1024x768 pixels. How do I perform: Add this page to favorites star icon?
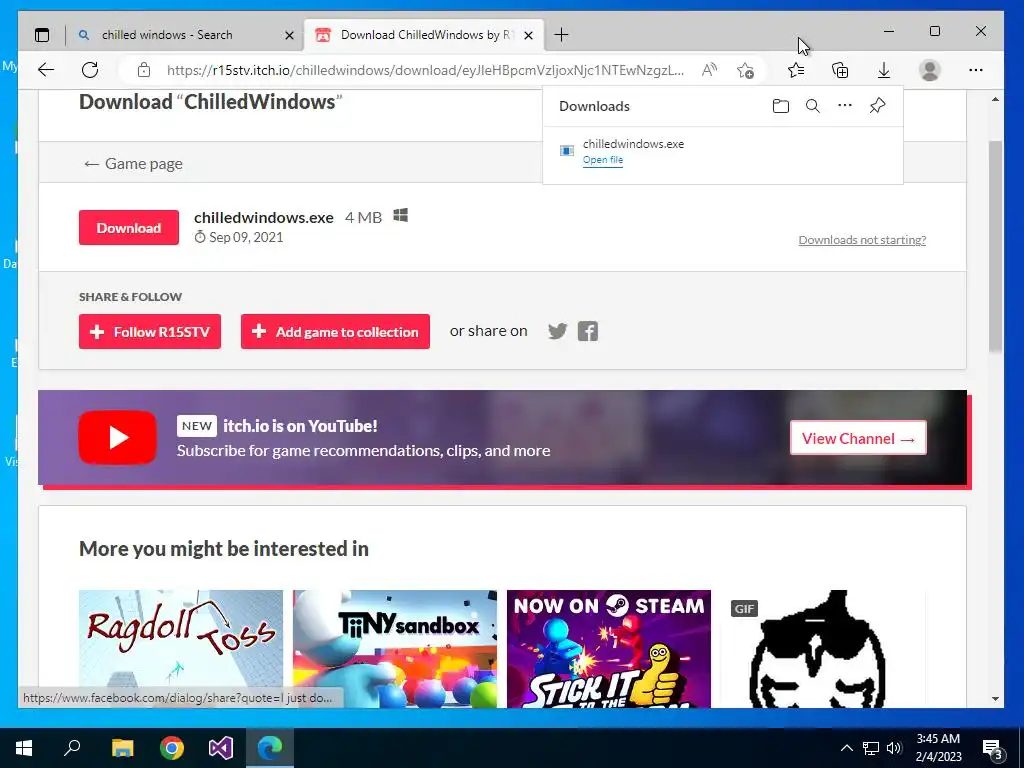(745, 70)
